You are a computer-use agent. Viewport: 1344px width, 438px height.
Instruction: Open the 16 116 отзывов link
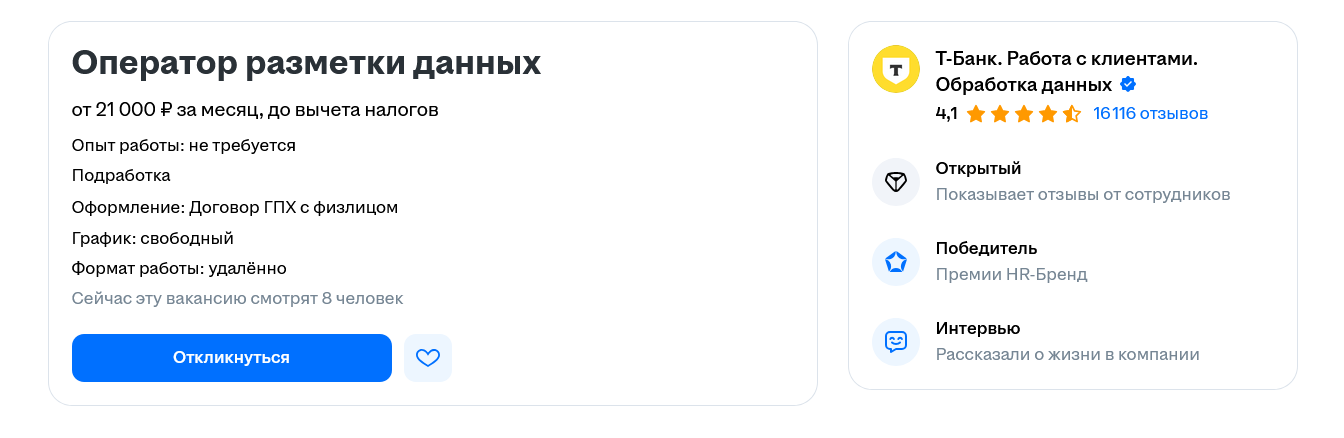coord(1150,114)
